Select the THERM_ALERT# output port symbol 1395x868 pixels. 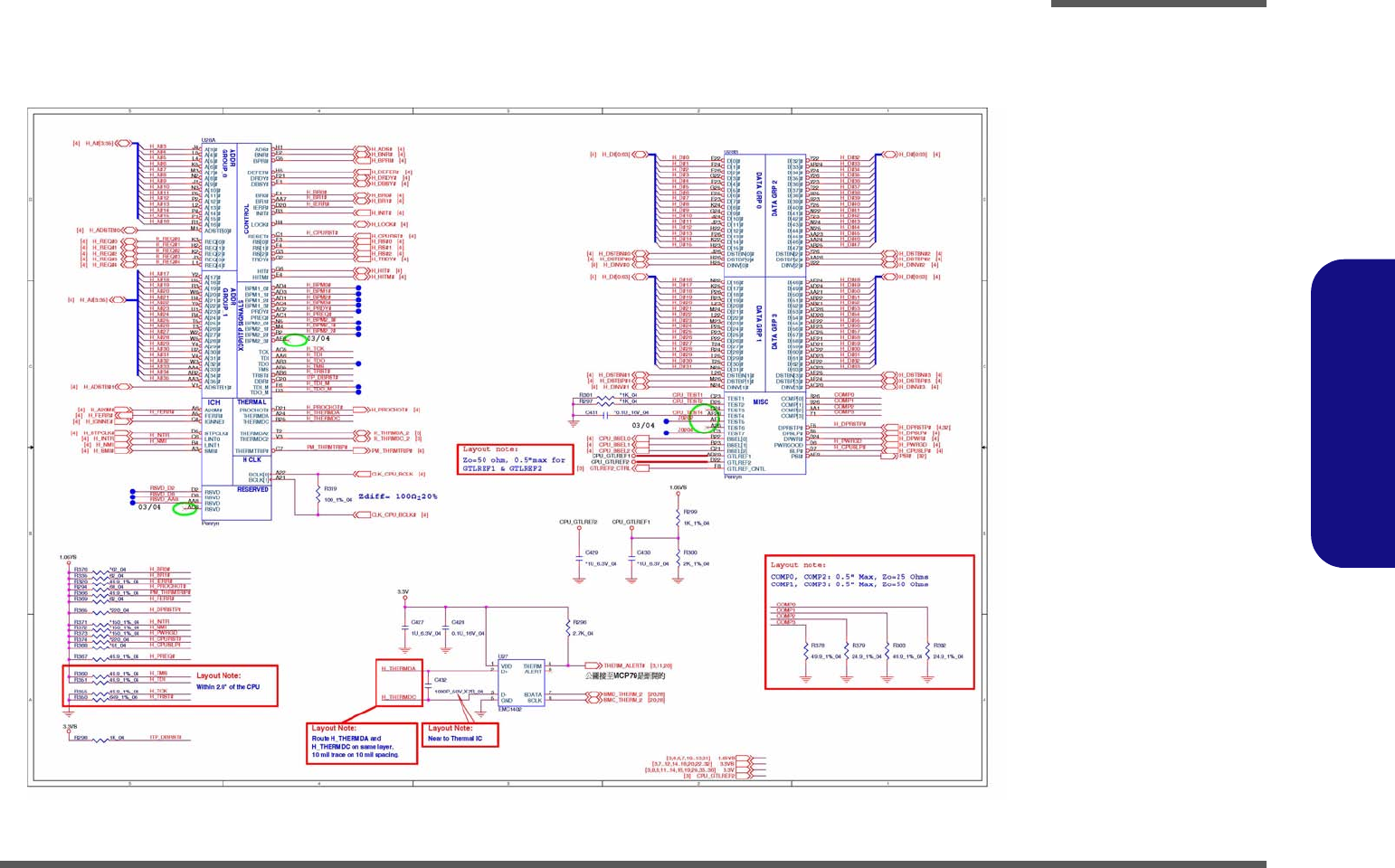point(593,666)
